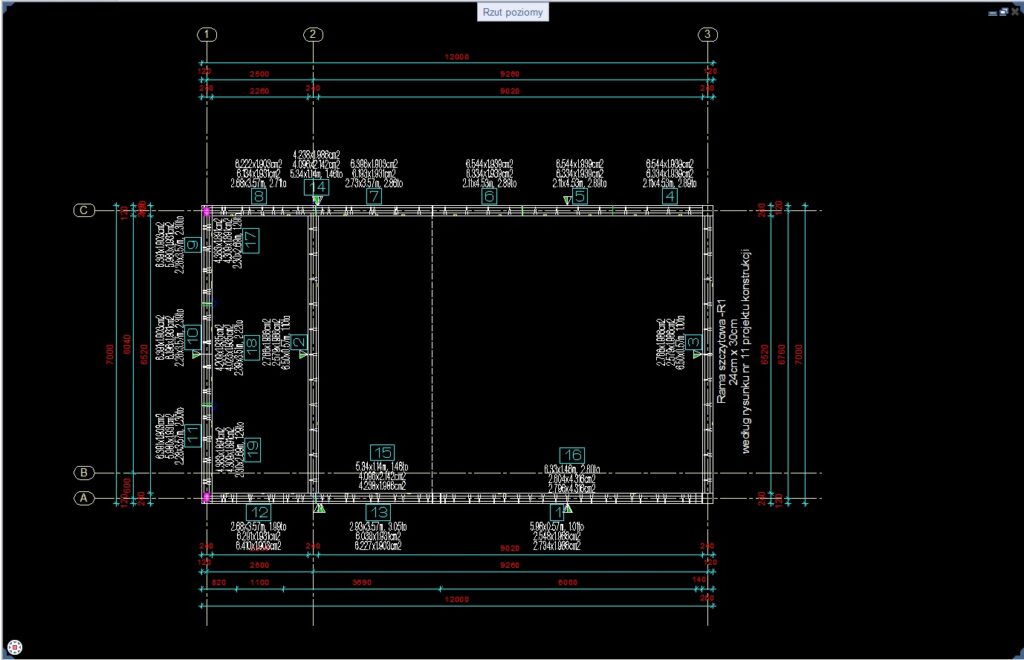The image size is (1024, 660).
Task: Minimize the drawing view window
Action: tap(992, 11)
